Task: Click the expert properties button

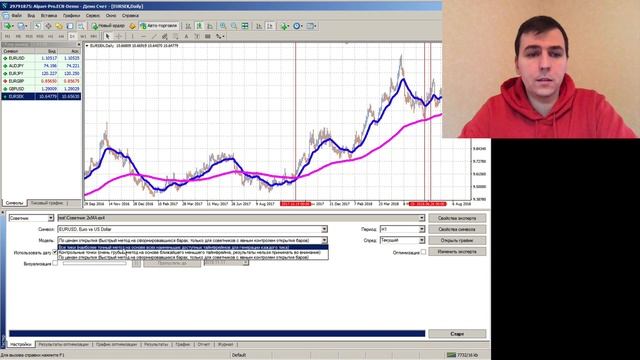Action: [457, 218]
